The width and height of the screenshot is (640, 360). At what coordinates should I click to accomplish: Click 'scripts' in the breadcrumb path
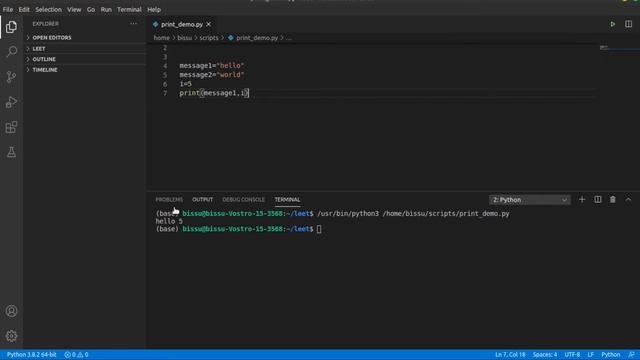209,38
